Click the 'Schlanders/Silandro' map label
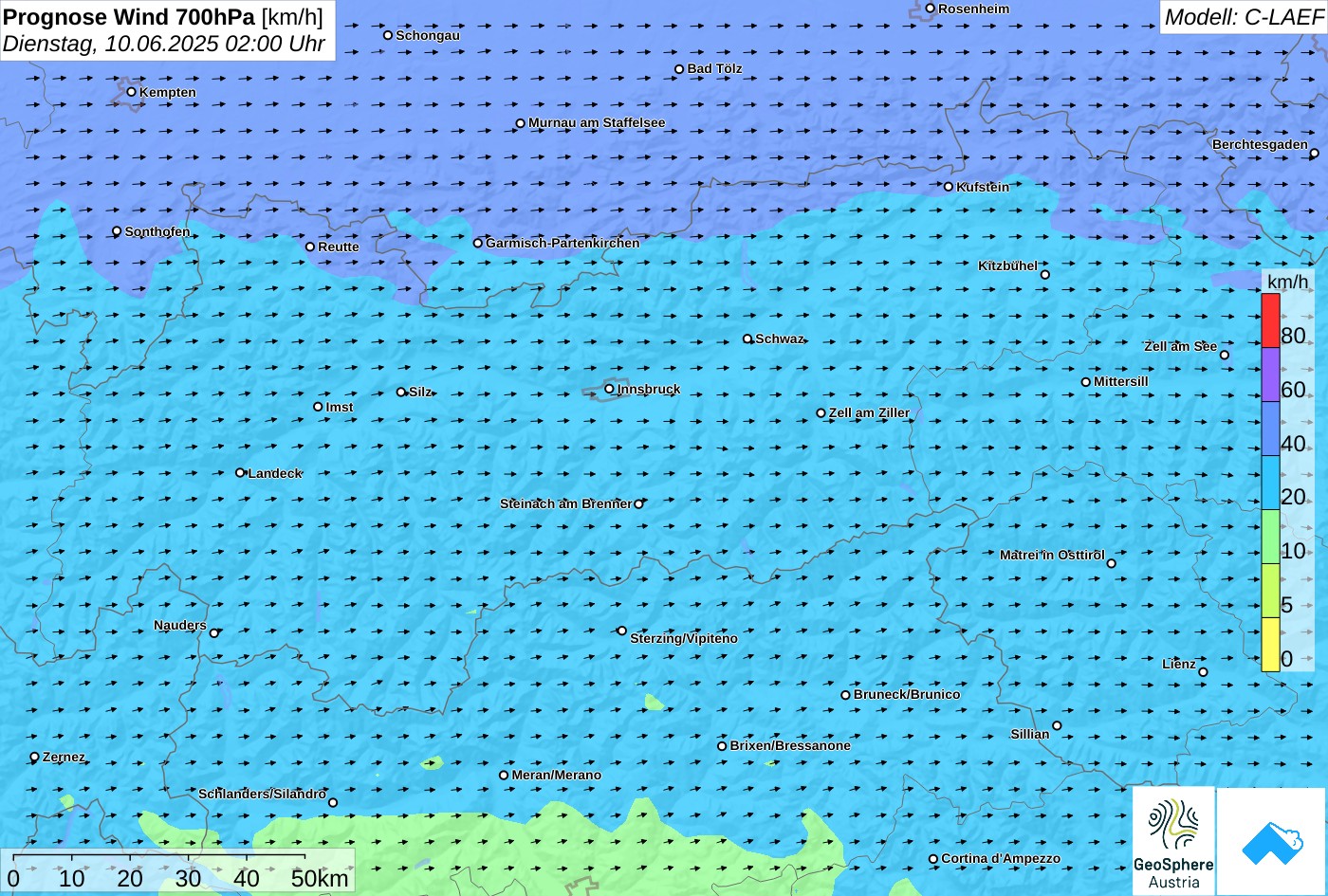1328x896 pixels. [x=263, y=794]
